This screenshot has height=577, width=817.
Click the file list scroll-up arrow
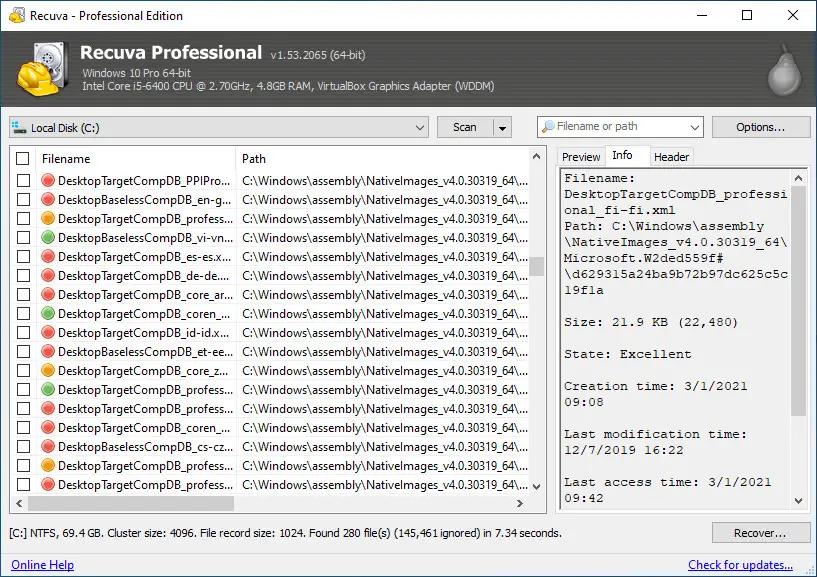[536, 156]
